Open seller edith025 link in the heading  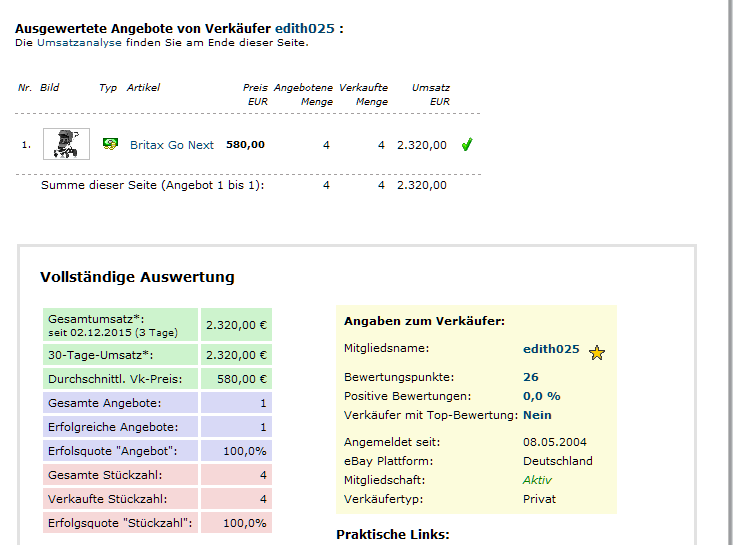tap(305, 29)
